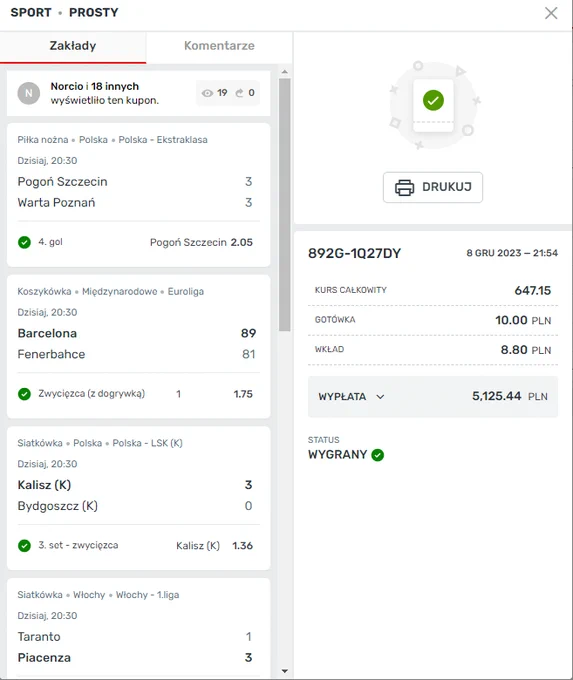Click the share arrow icon showing 0
Screen dimensions: 573x680
point(239,93)
